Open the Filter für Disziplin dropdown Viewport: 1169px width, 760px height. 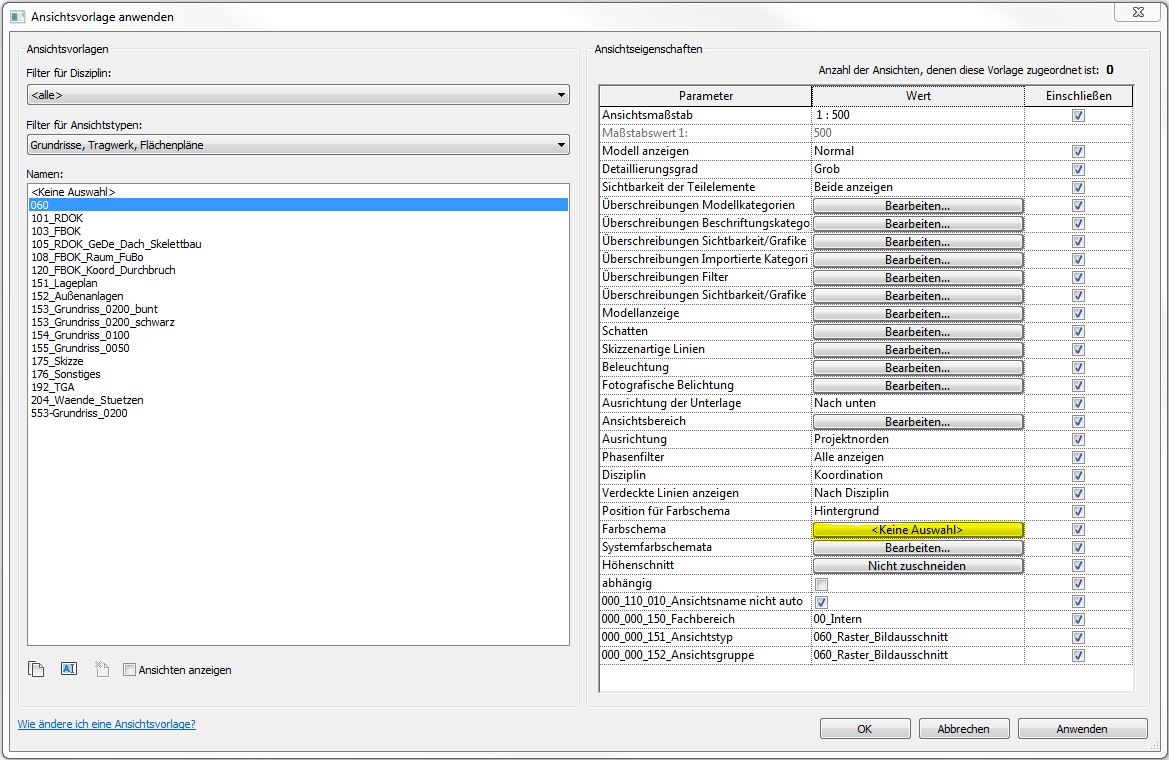[298, 95]
